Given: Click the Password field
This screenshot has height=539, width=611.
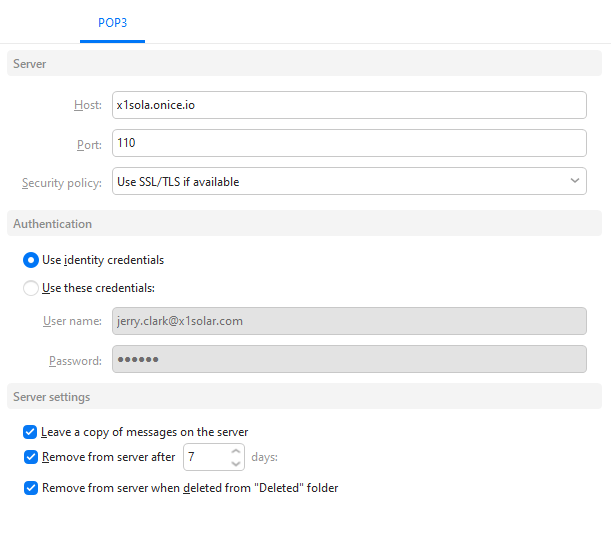Looking at the screenshot, I should click(348, 360).
